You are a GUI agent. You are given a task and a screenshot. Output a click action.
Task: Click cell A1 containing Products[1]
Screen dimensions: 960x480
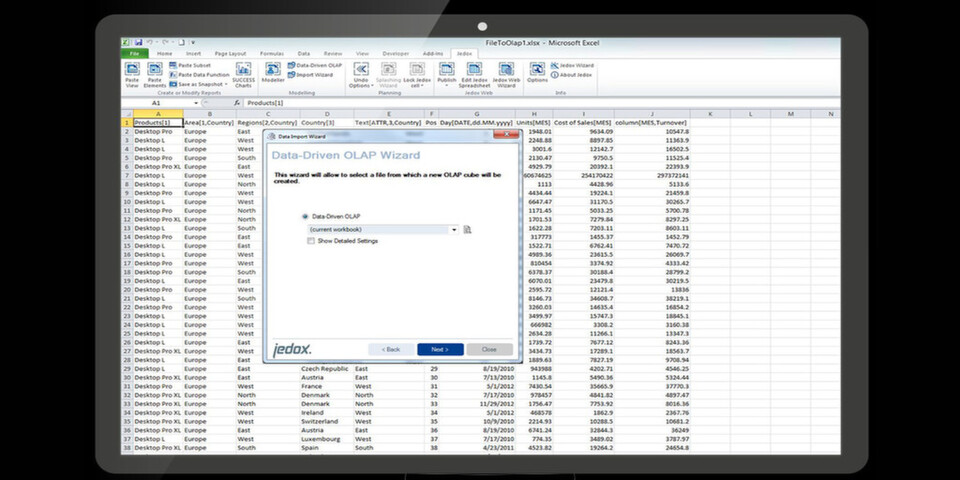(x=158, y=122)
